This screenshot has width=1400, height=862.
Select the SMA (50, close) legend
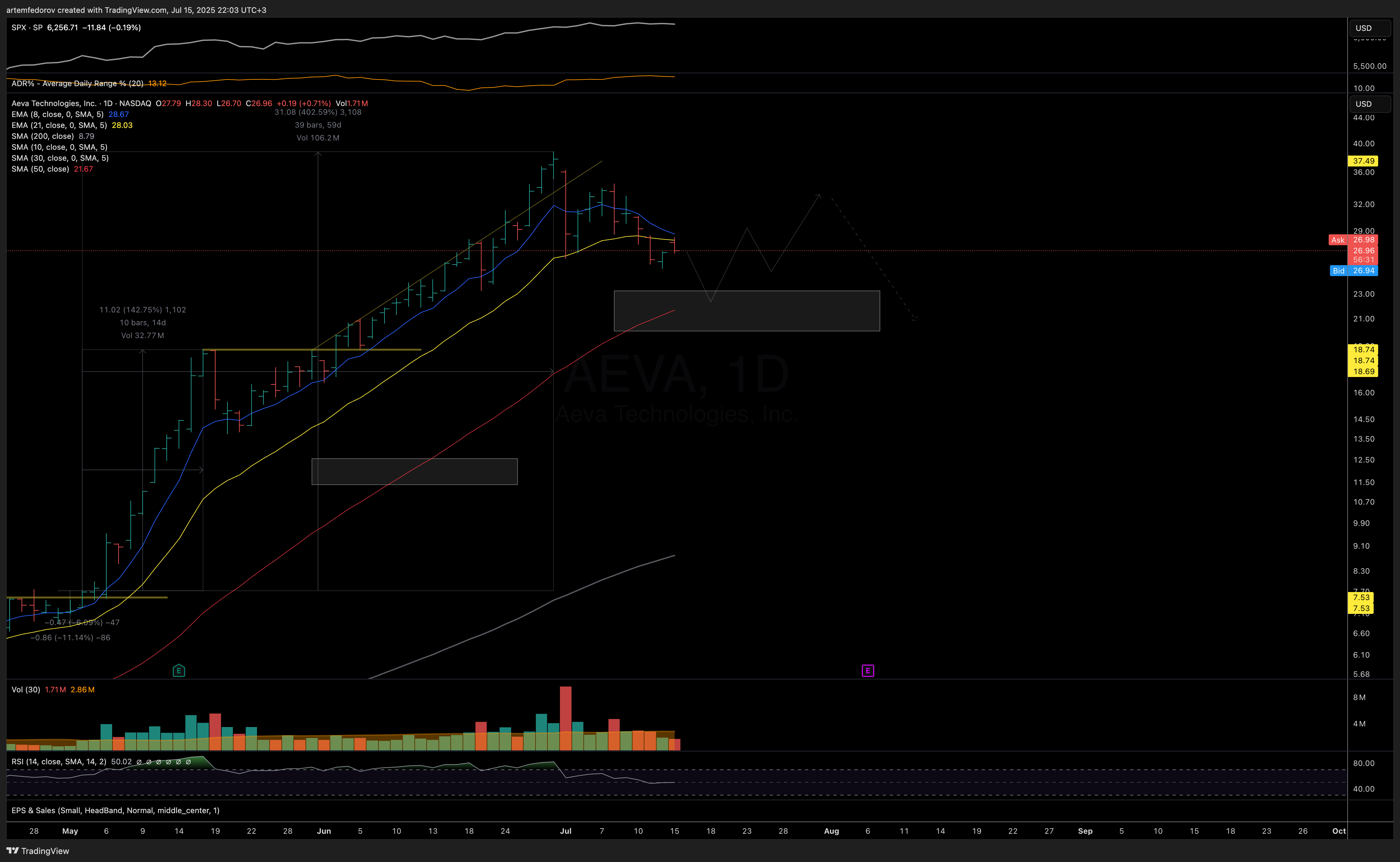coord(40,169)
